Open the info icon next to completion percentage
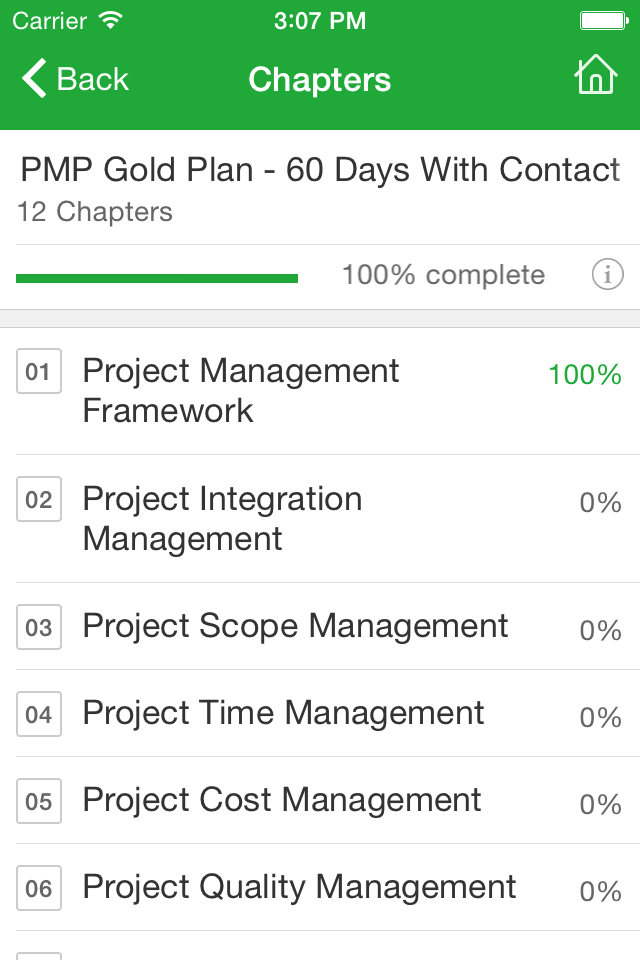The height and width of the screenshot is (960, 640). click(607, 274)
